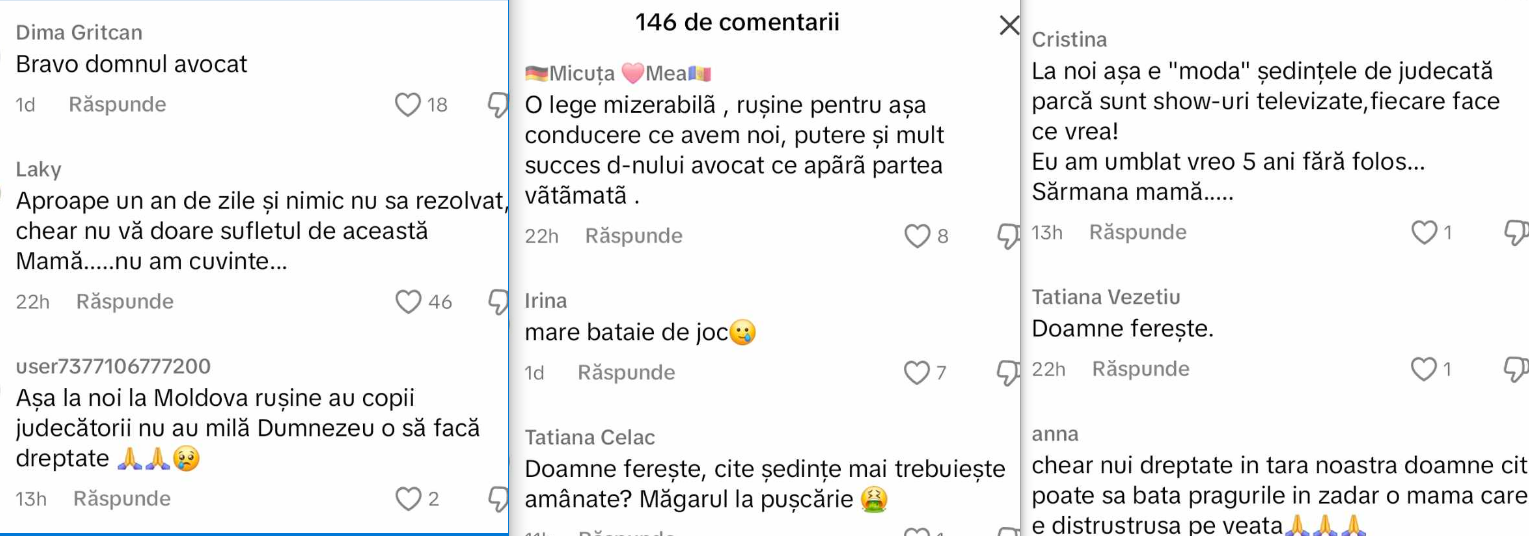
Task: Like Irina's 'mare bataie de joc' comment
Action: coord(916,373)
